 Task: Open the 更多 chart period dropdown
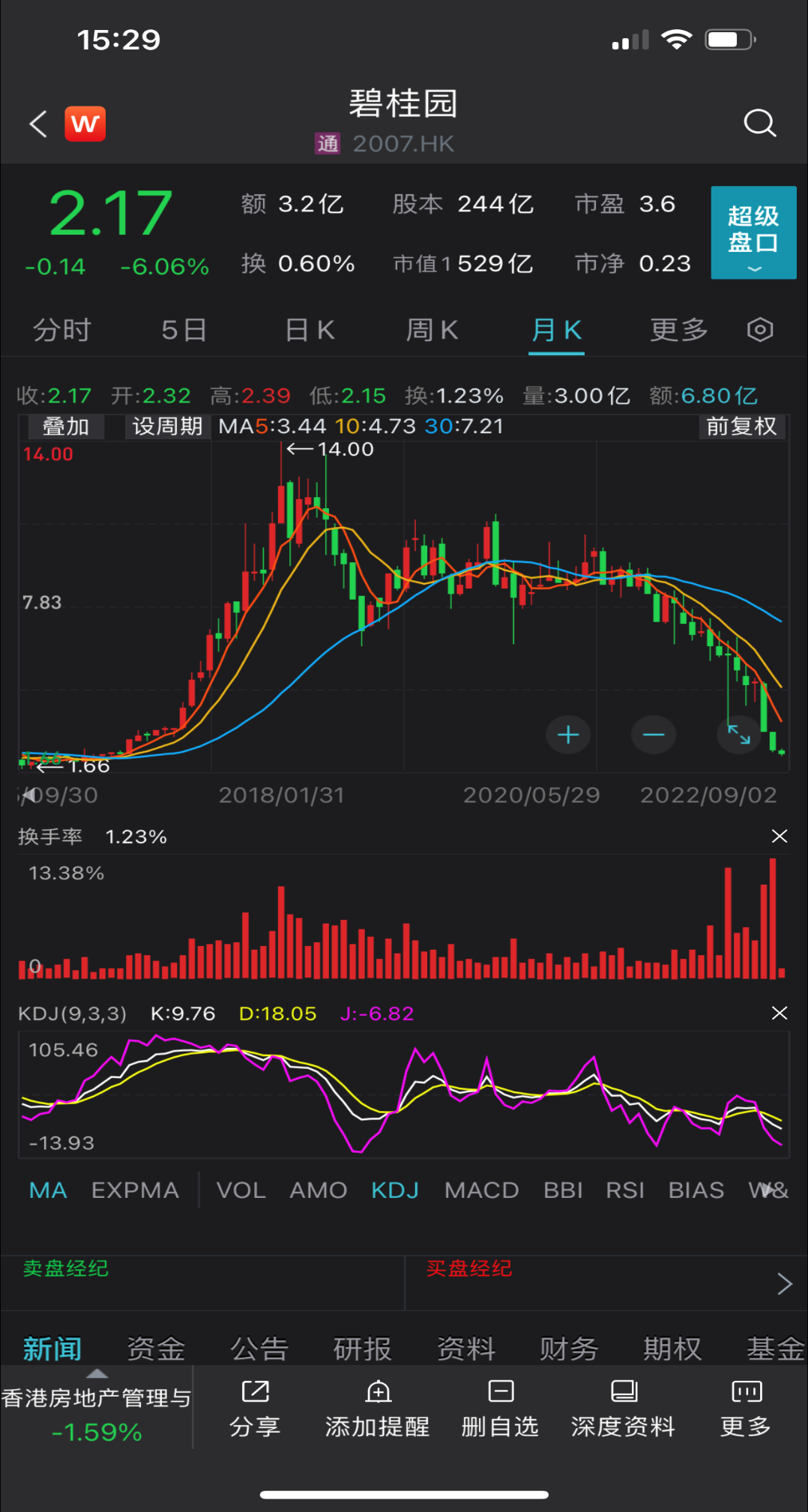[x=679, y=330]
